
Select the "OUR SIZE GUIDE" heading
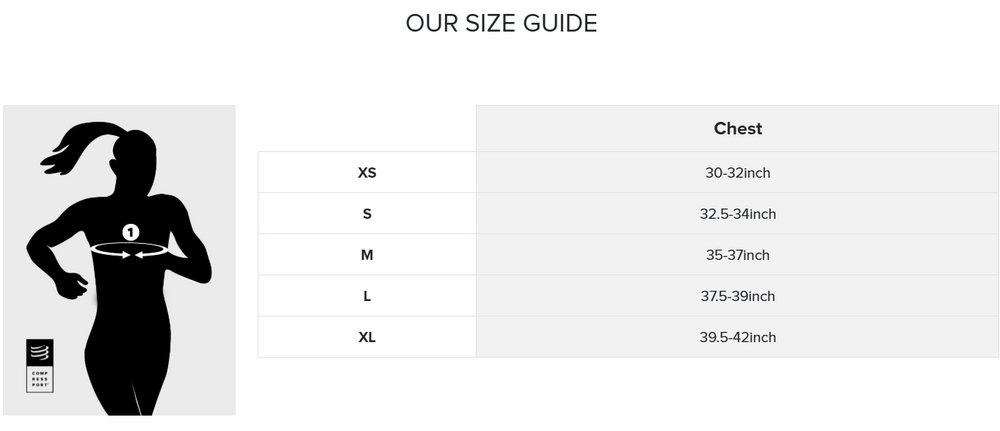[x=501, y=23]
